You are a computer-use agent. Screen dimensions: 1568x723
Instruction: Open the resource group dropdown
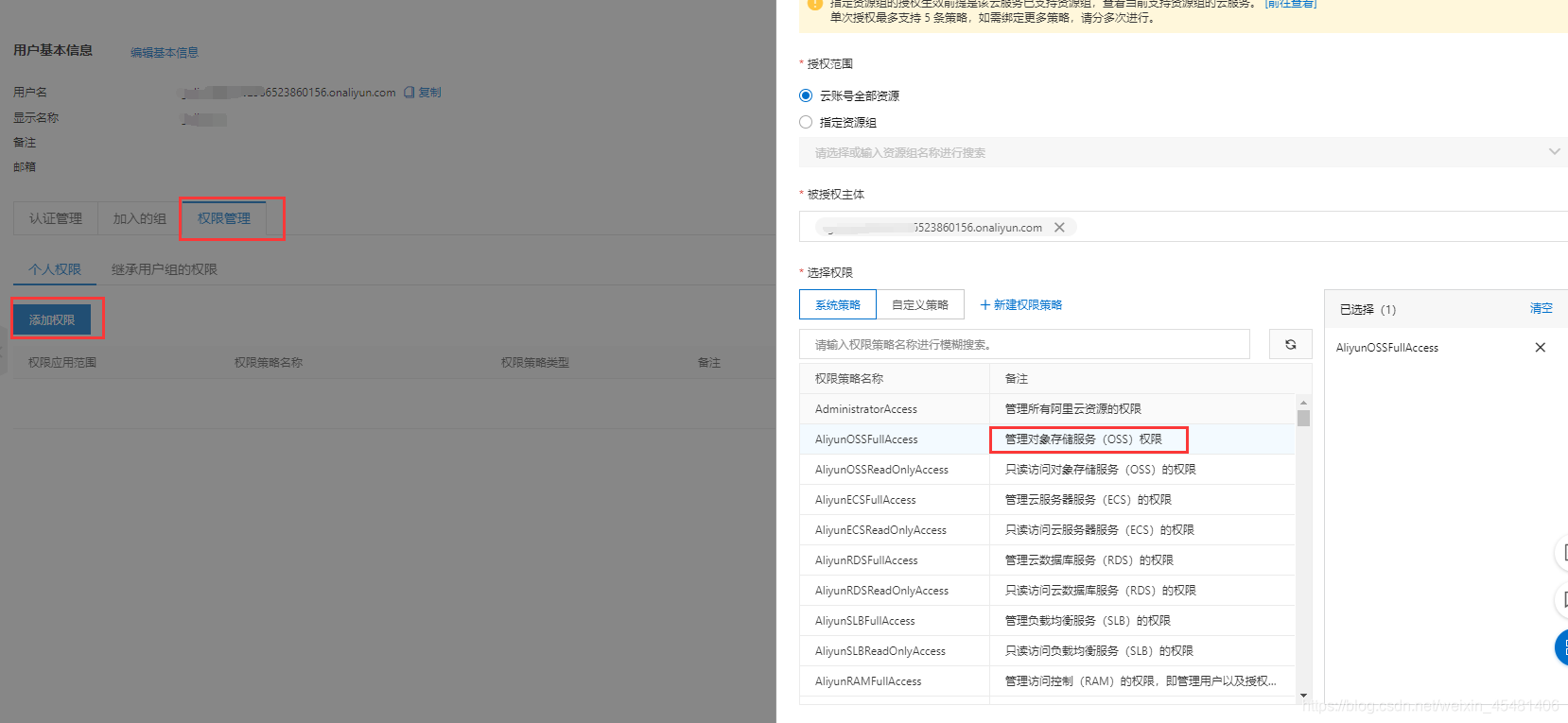(1183, 152)
